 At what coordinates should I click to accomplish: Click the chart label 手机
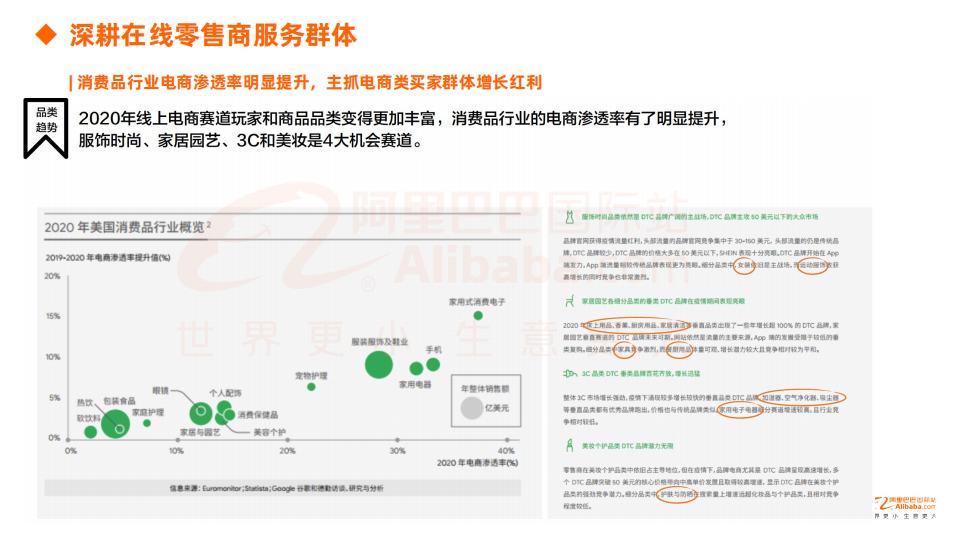[x=434, y=349]
